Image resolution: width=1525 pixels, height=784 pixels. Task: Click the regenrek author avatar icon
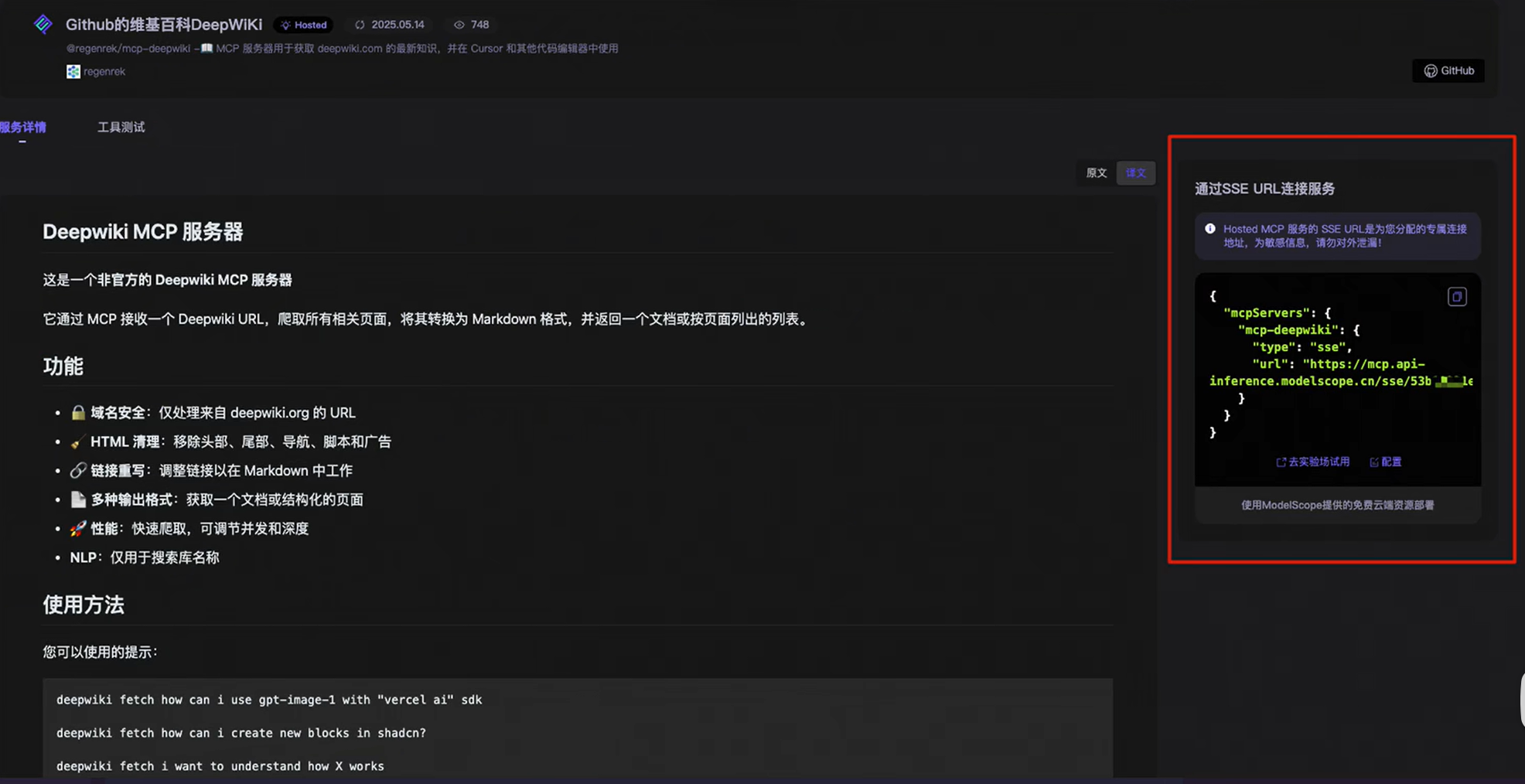coord(73,71)
